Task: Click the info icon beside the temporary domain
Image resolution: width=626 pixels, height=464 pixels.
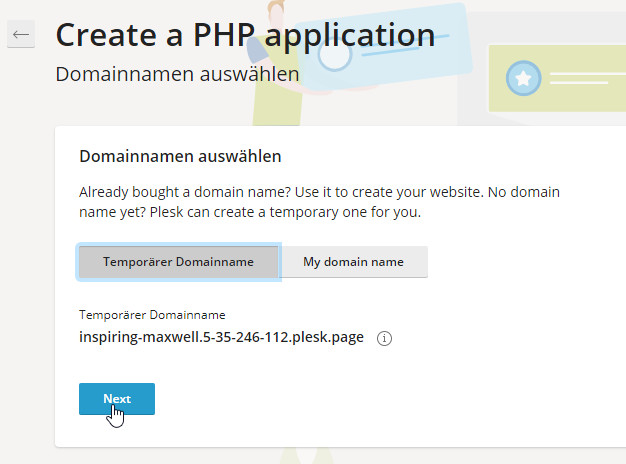Action: [385, 338]
